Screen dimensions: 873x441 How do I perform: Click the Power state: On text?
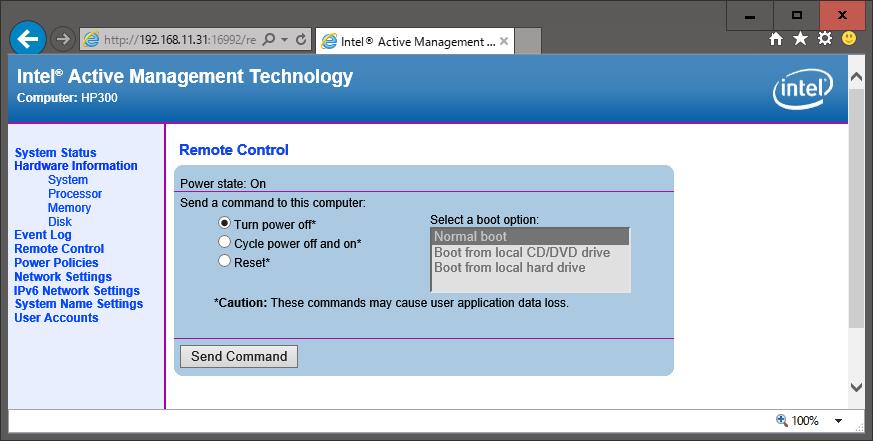click(223, 184)
